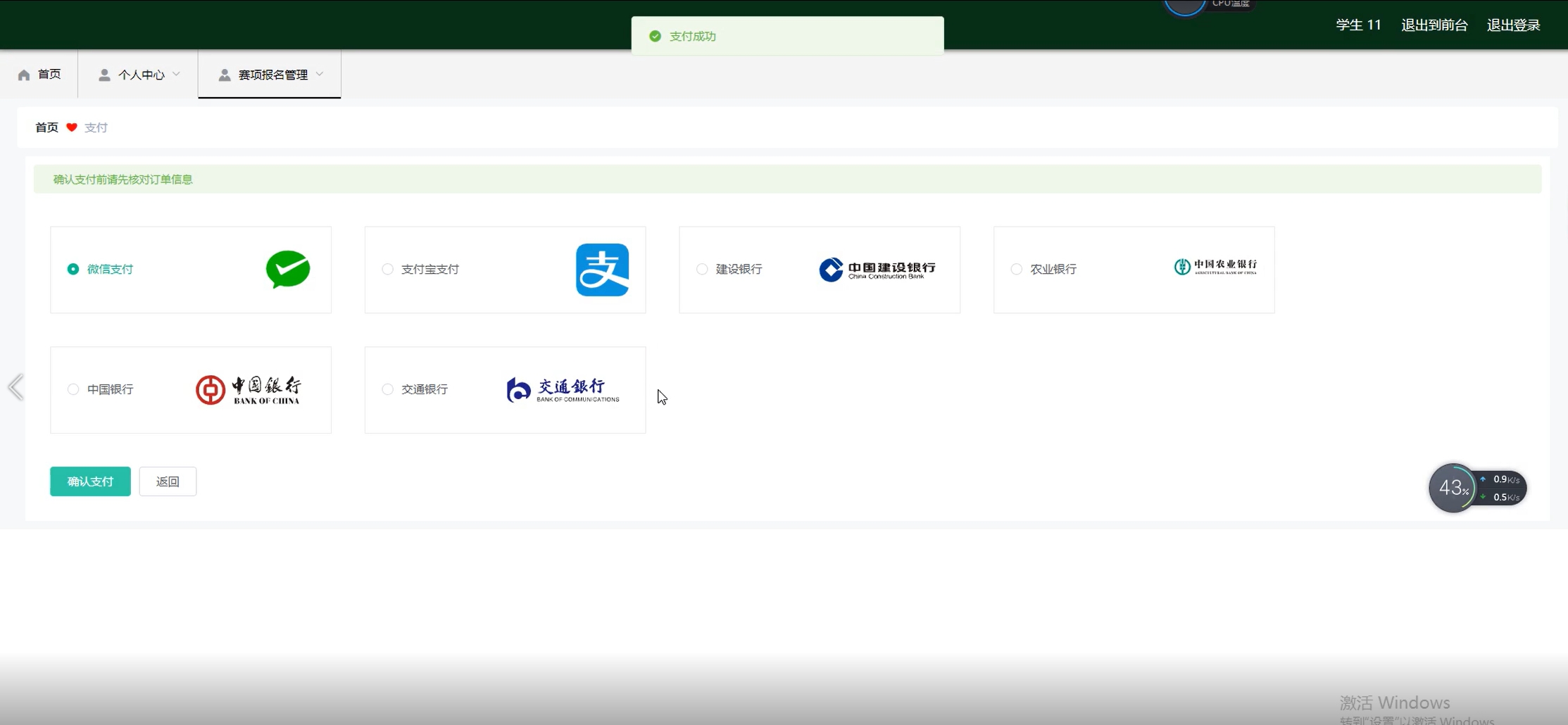Viewport: 1568px width, 725px height.
Task: Expand the 赛项报名管理 dropdown arrow
Action: pyautogui.click(x=320, y=74)
